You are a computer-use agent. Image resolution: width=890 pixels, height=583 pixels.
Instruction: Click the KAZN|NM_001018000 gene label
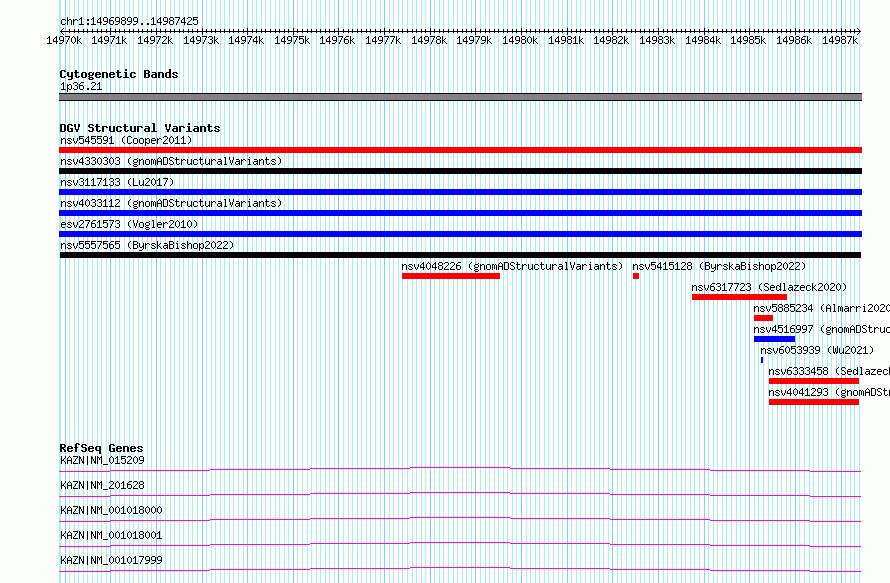tap(111, 510)
